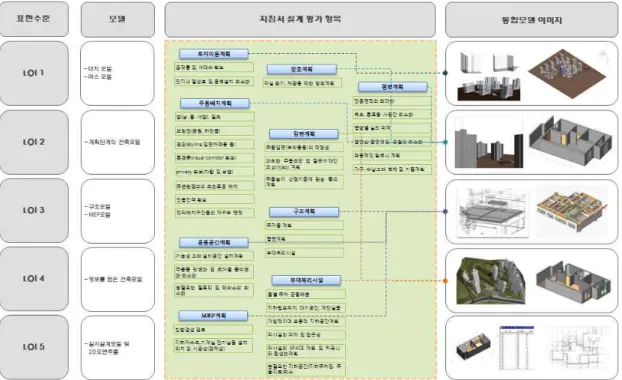Select the 부대복리시설 blue category box
622x380 pixels.
click(x=306, y=280)
